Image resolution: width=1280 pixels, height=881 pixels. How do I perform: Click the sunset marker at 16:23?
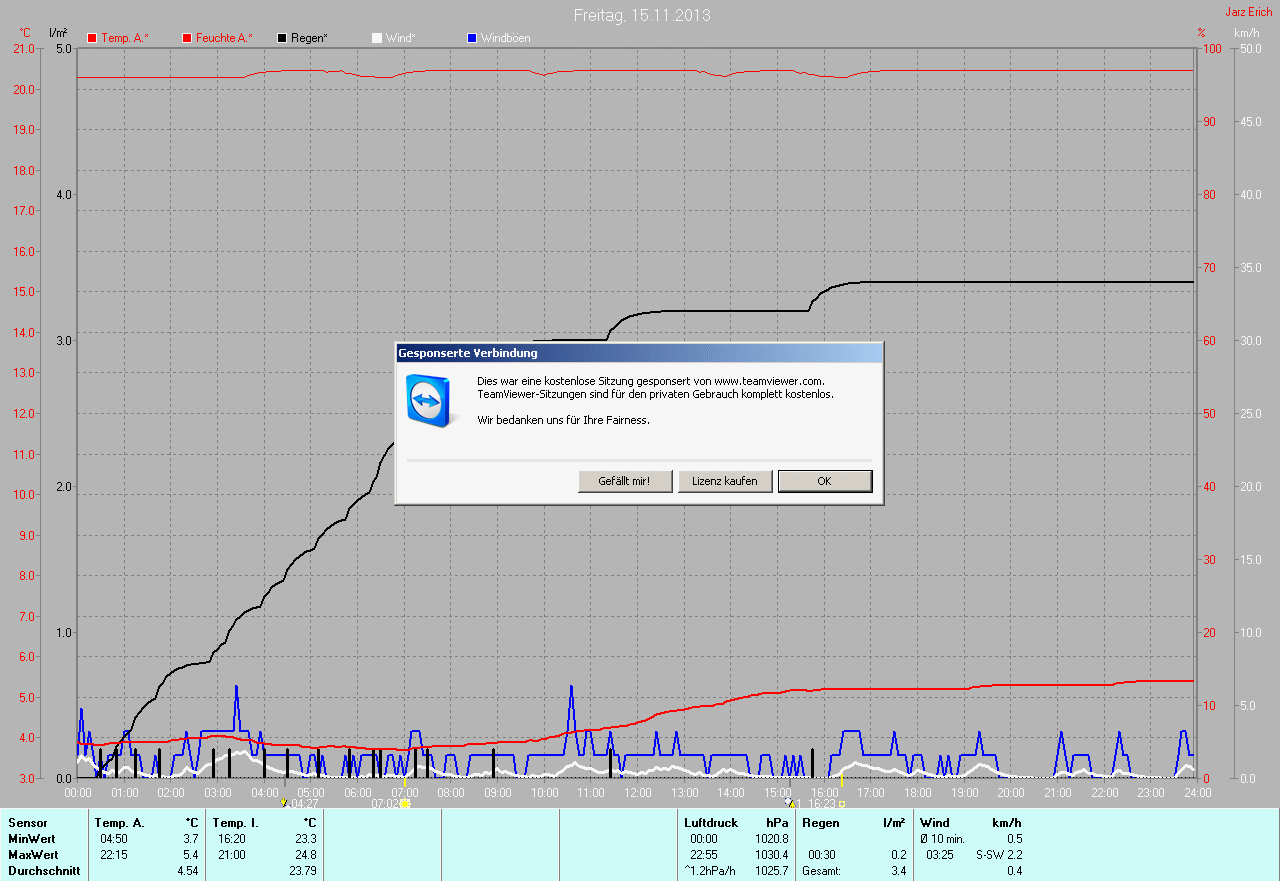click(842, 803)
